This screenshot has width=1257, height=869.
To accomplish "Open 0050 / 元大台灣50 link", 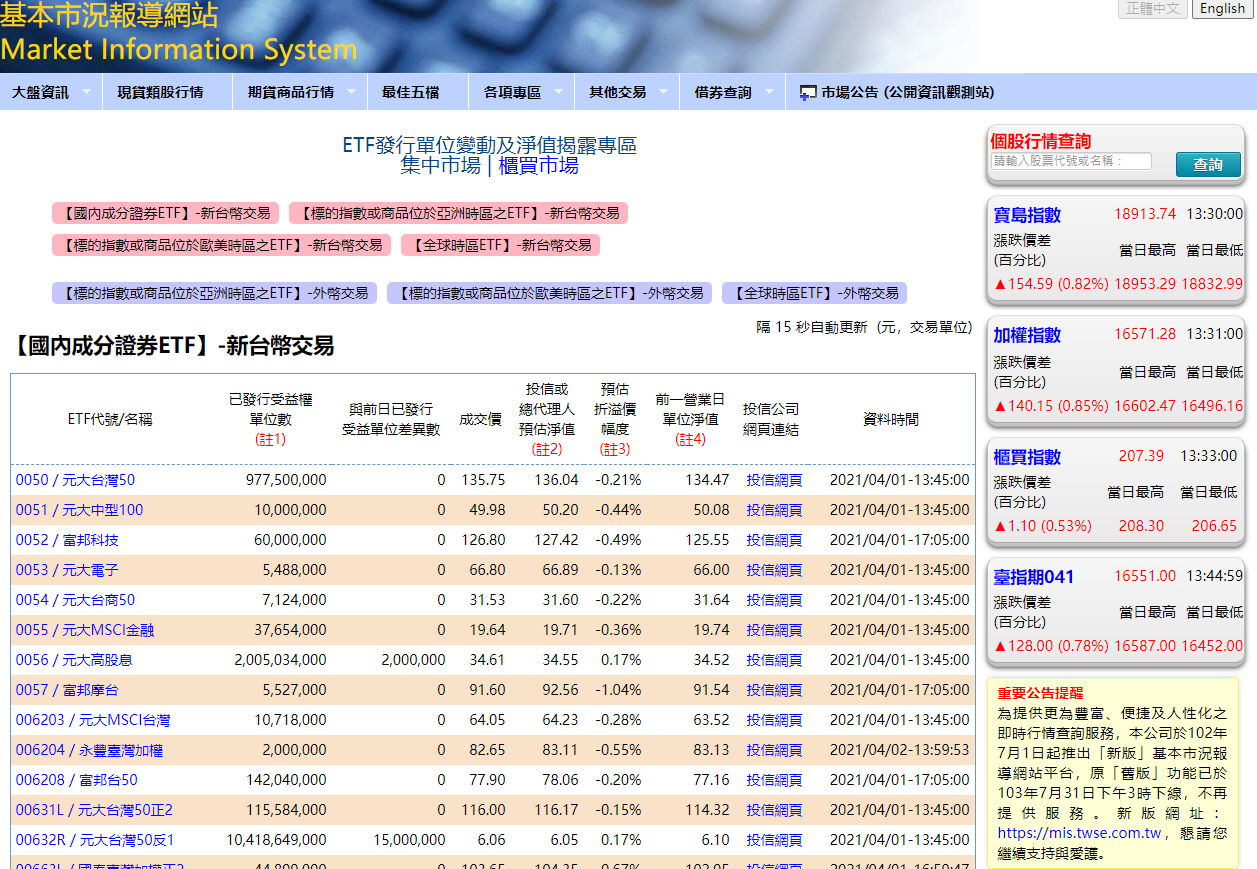I will [75, 480].
